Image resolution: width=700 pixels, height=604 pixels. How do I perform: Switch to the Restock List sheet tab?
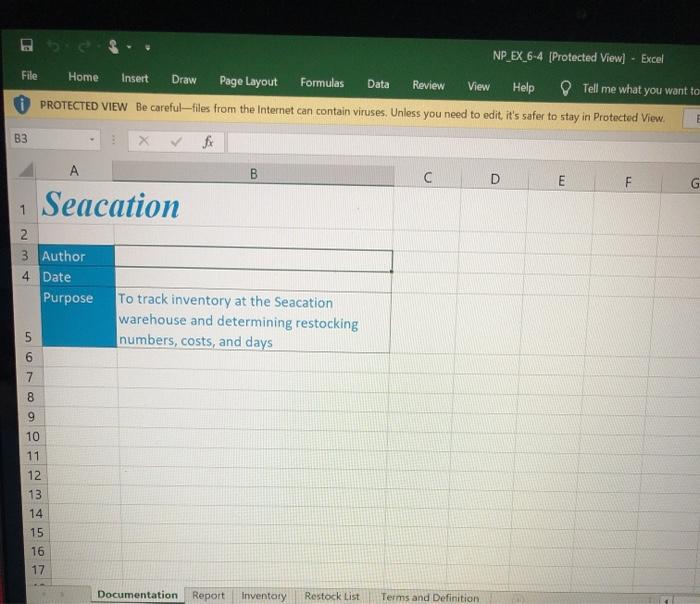point(332,596)
